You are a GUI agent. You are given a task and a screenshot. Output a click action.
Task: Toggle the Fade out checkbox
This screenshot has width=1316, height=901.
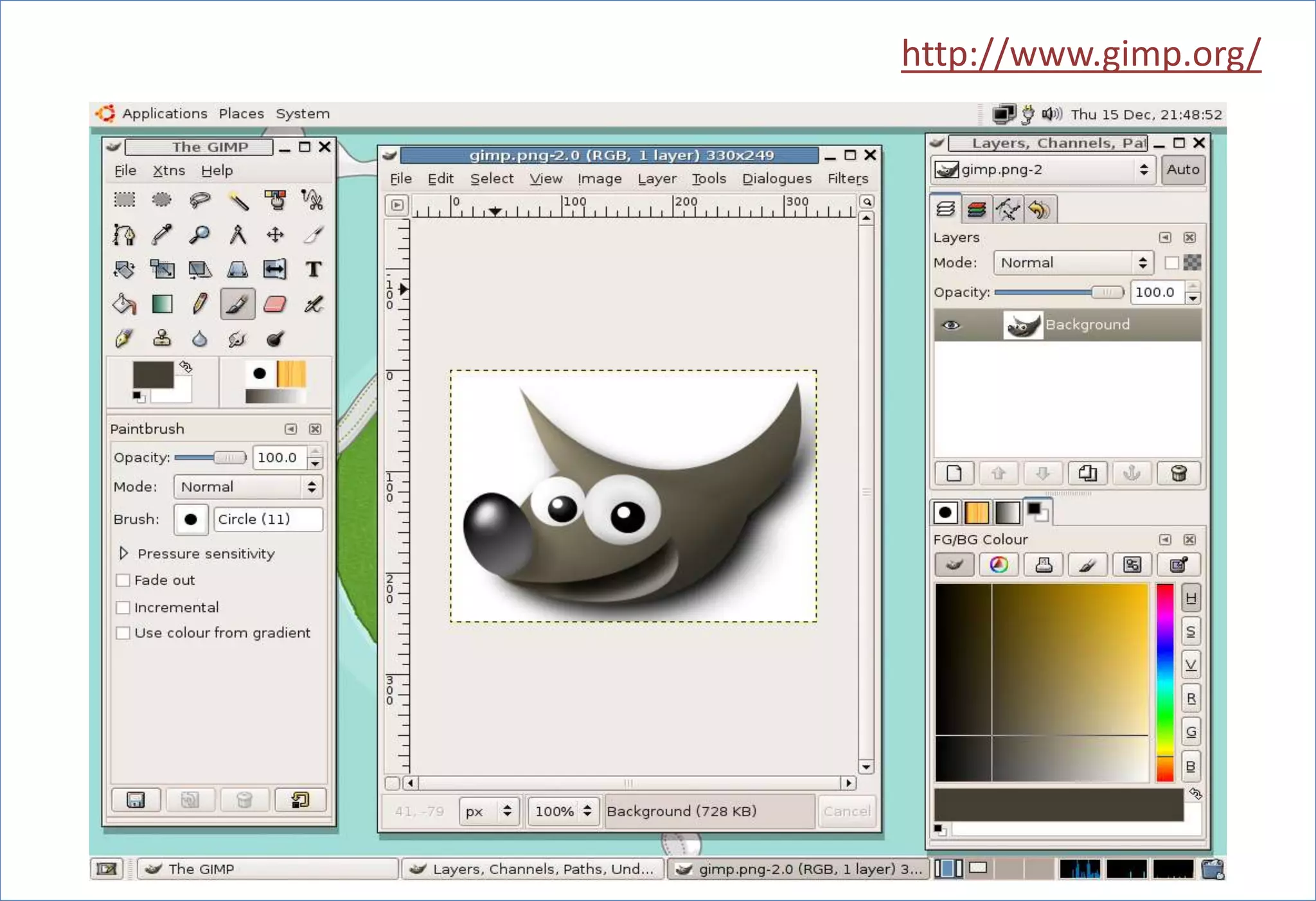[123, 580]
